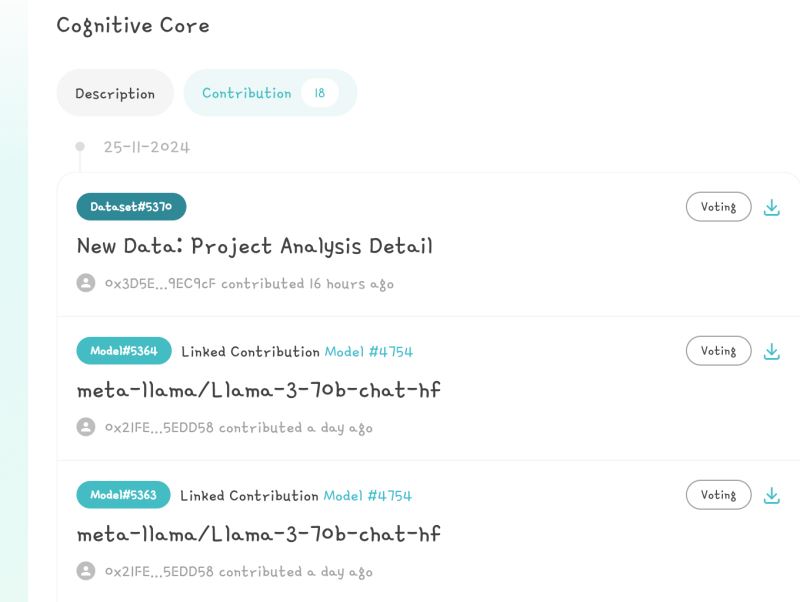Screen dimensions: 800x602
Task: Click the Voting button for Dataset#5370
Action: (x=718, y=207)
